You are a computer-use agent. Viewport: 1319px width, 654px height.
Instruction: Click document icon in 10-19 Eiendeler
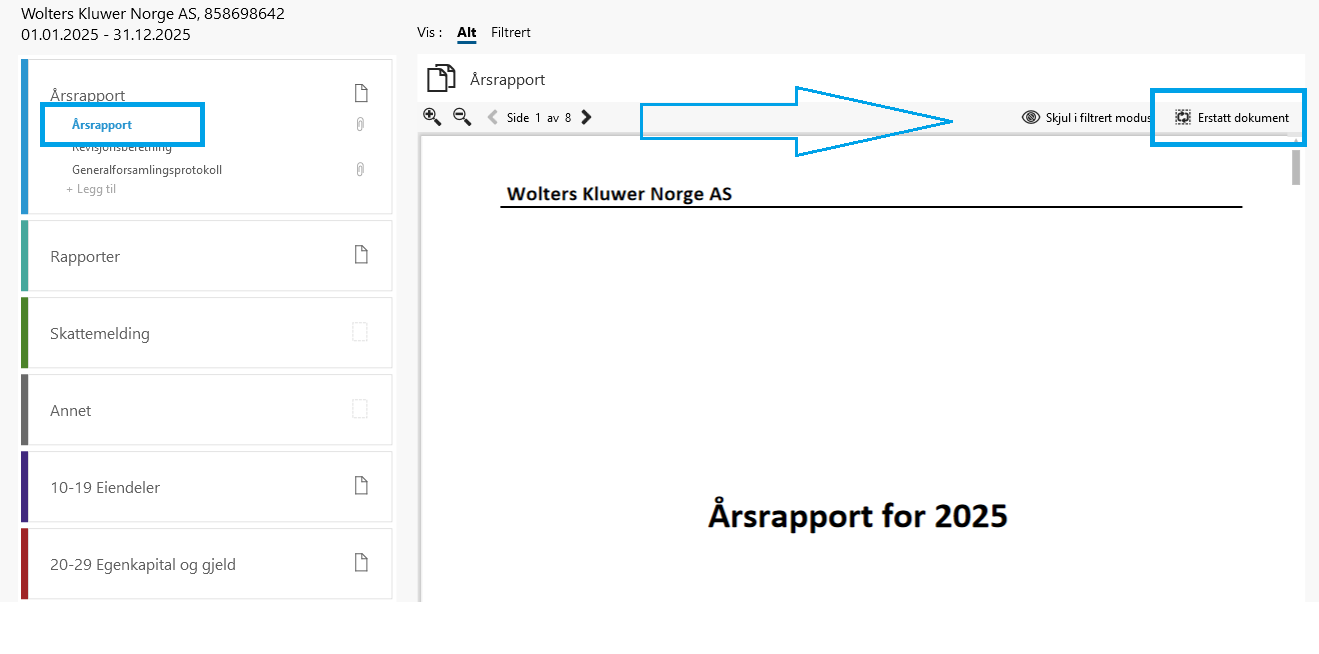click(x=362, y=485)
